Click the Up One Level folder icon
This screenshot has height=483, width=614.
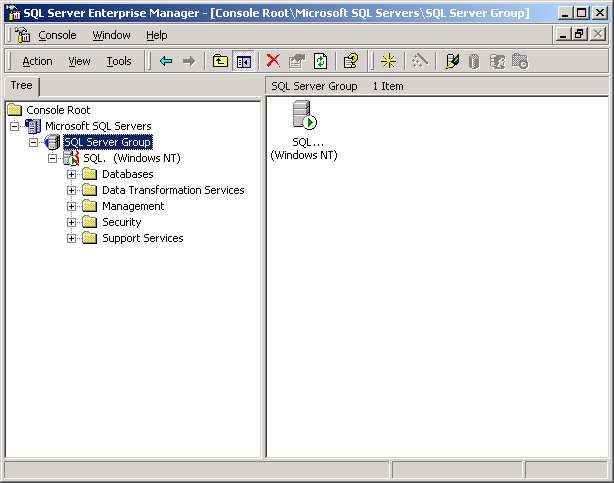221,61
